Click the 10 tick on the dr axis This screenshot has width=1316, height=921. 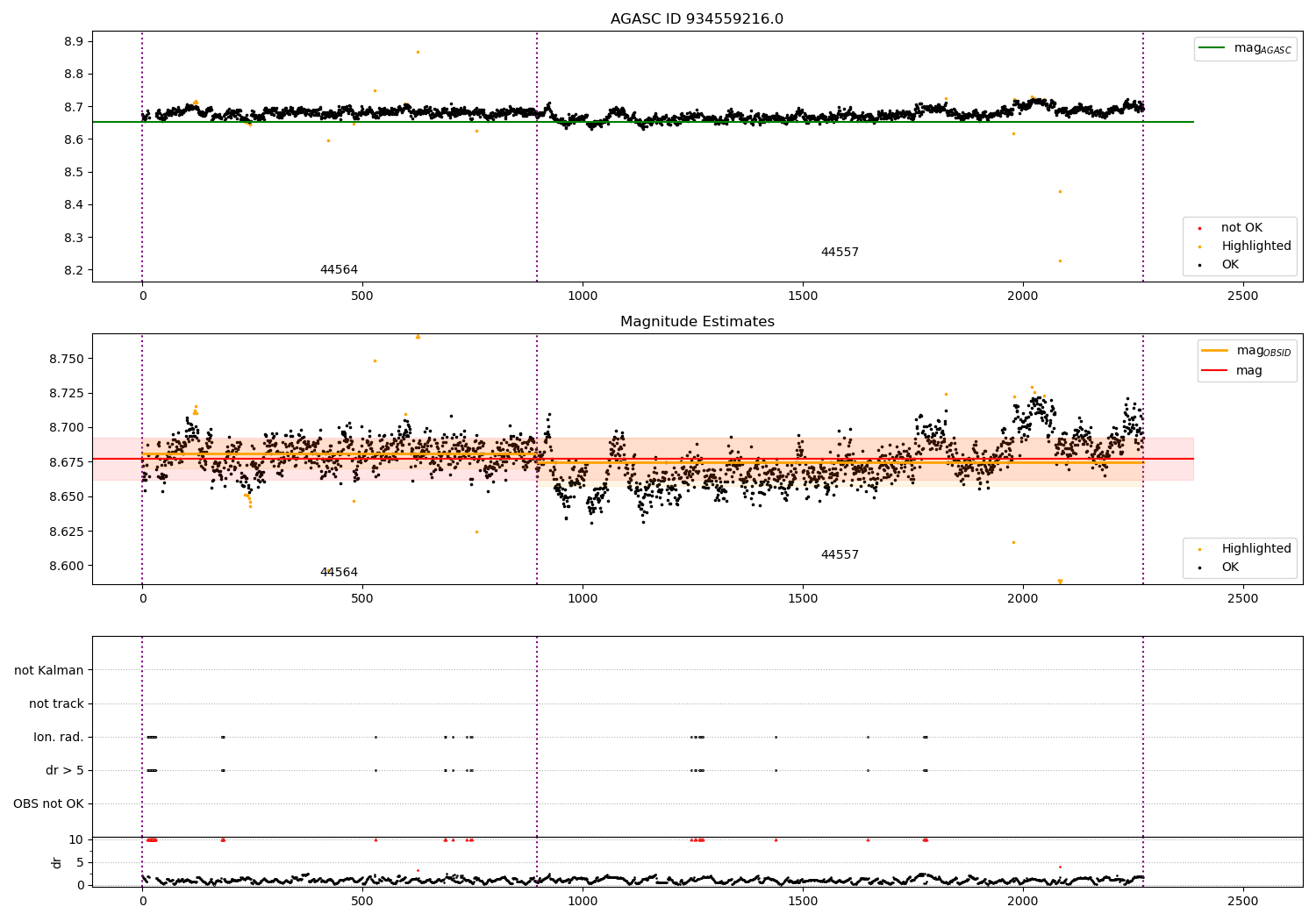pyautogui.click(x=76, y=840)
